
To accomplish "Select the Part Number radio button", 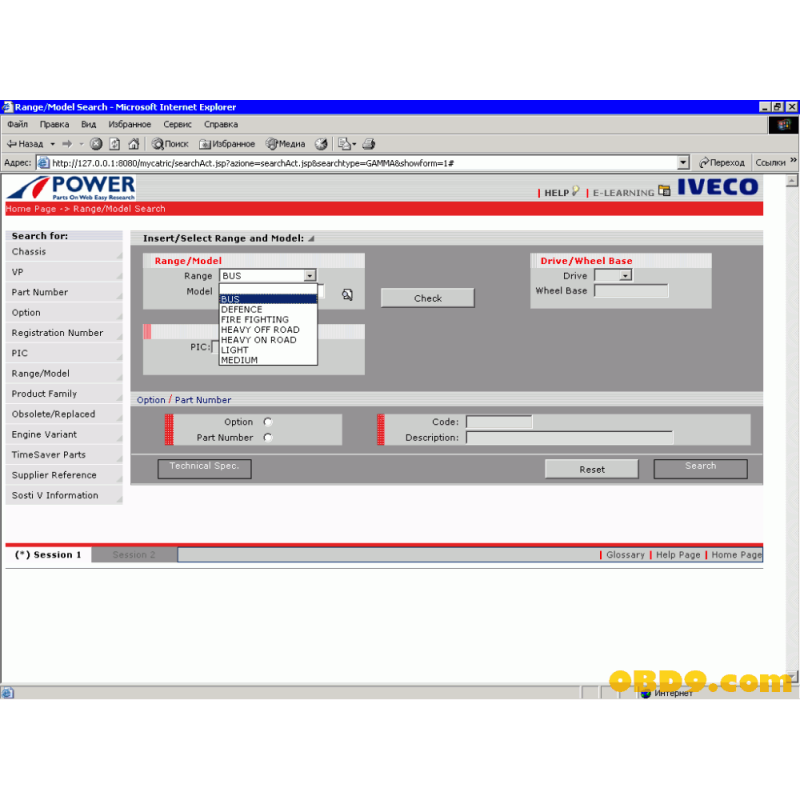I will click(268, 437).
